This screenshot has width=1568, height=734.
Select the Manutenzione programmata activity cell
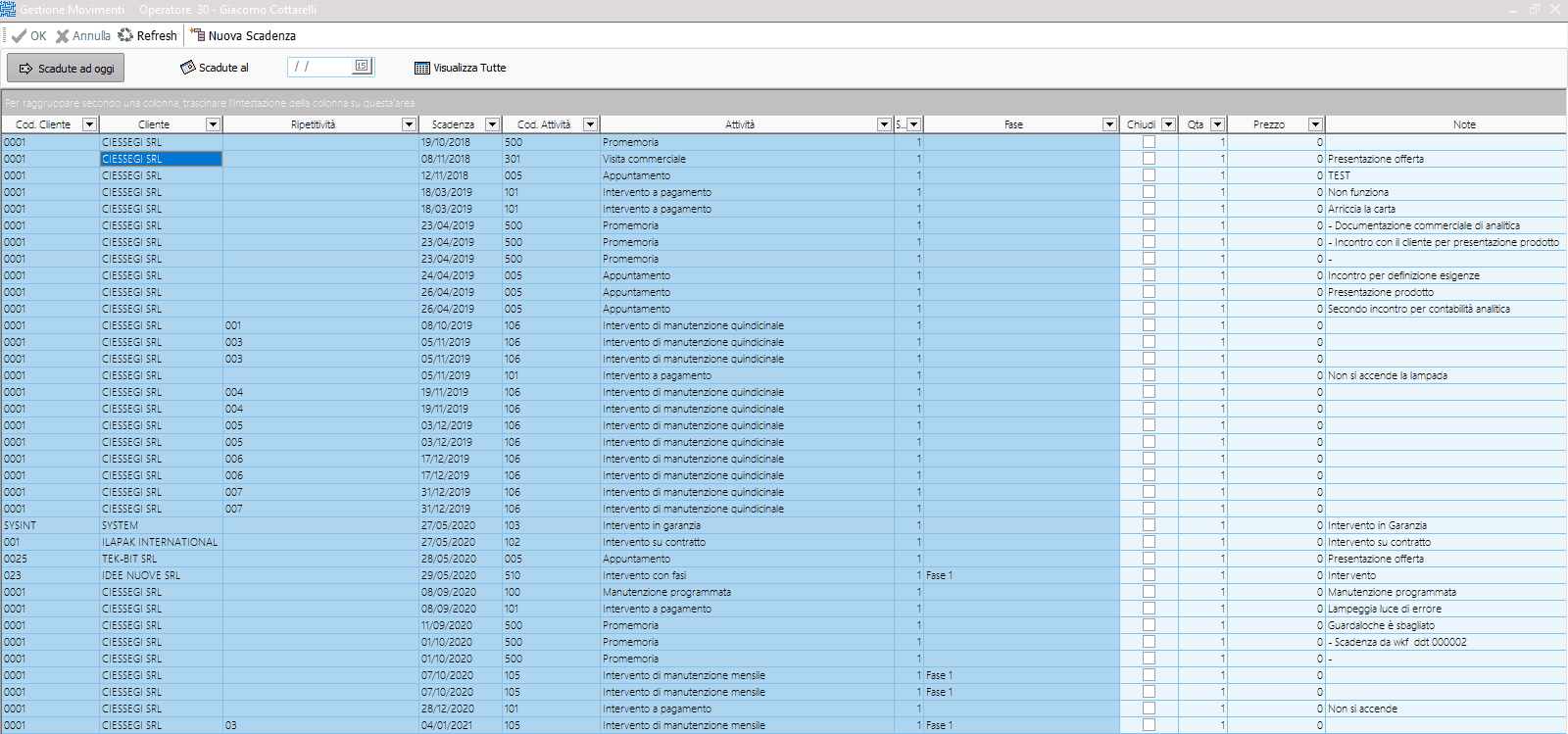click(x=747, y=592)
